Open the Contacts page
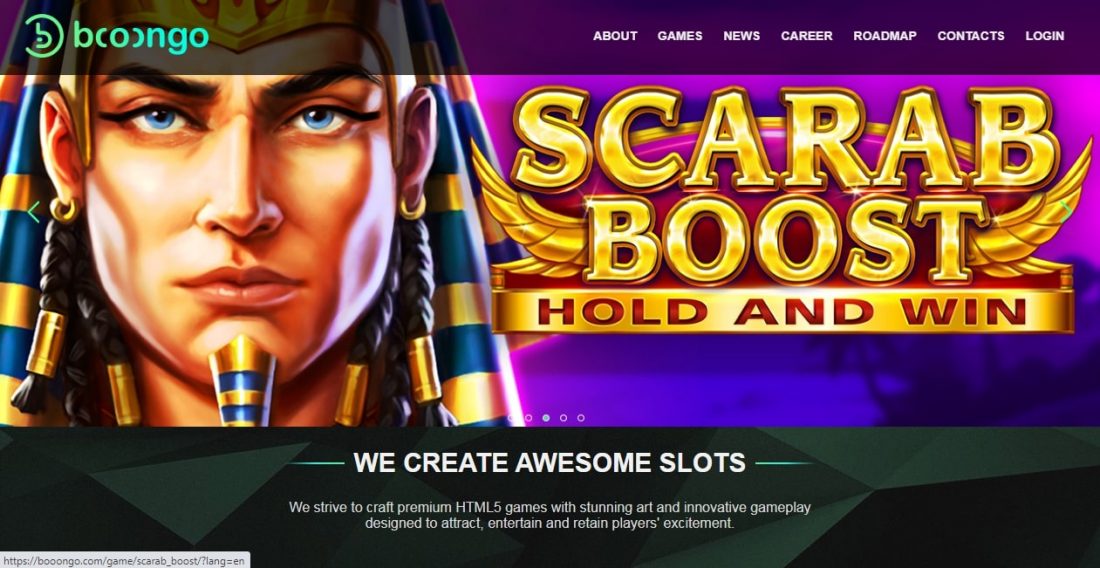1100x568 pixels. click(x=971, y=36)
